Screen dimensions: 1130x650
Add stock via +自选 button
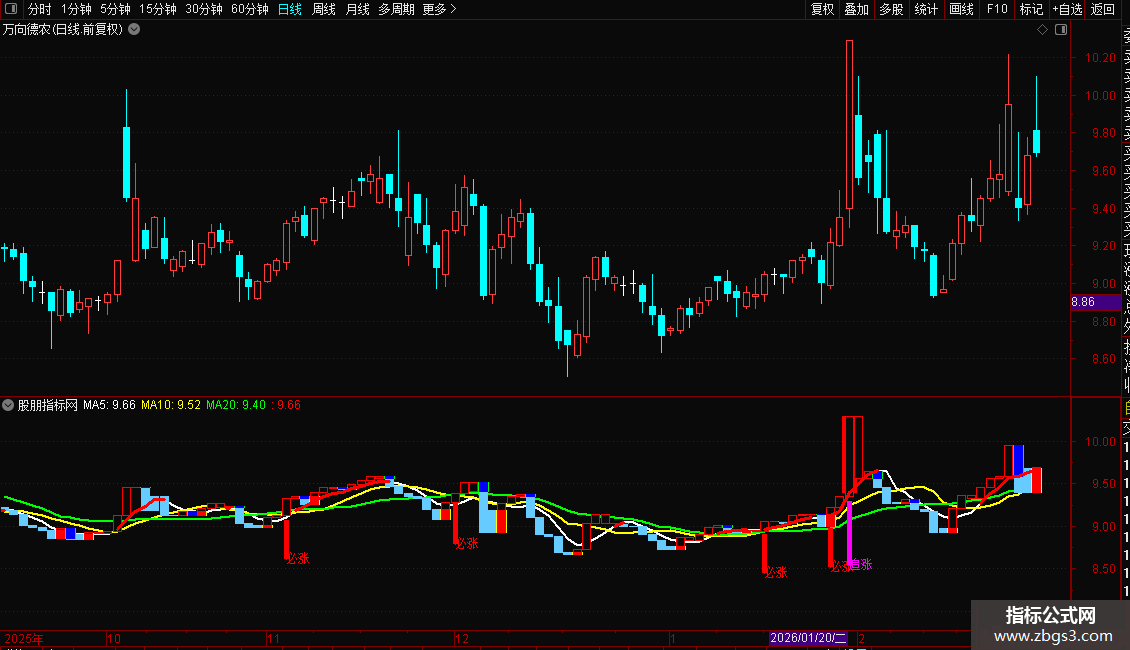point(1067,9)
